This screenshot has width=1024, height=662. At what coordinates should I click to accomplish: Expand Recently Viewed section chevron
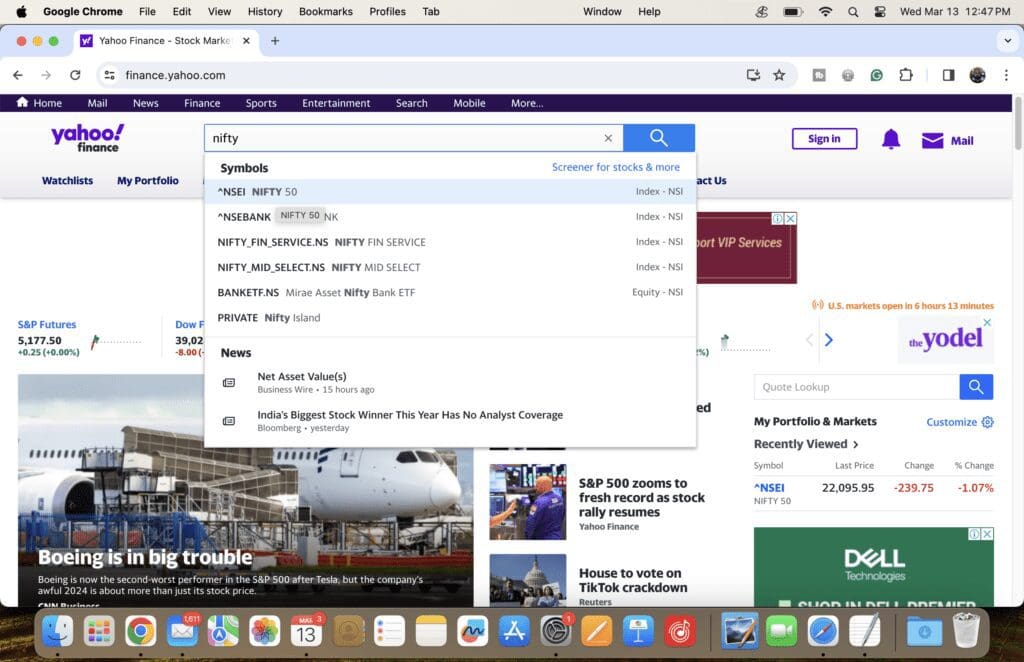[x=856, y=445]
